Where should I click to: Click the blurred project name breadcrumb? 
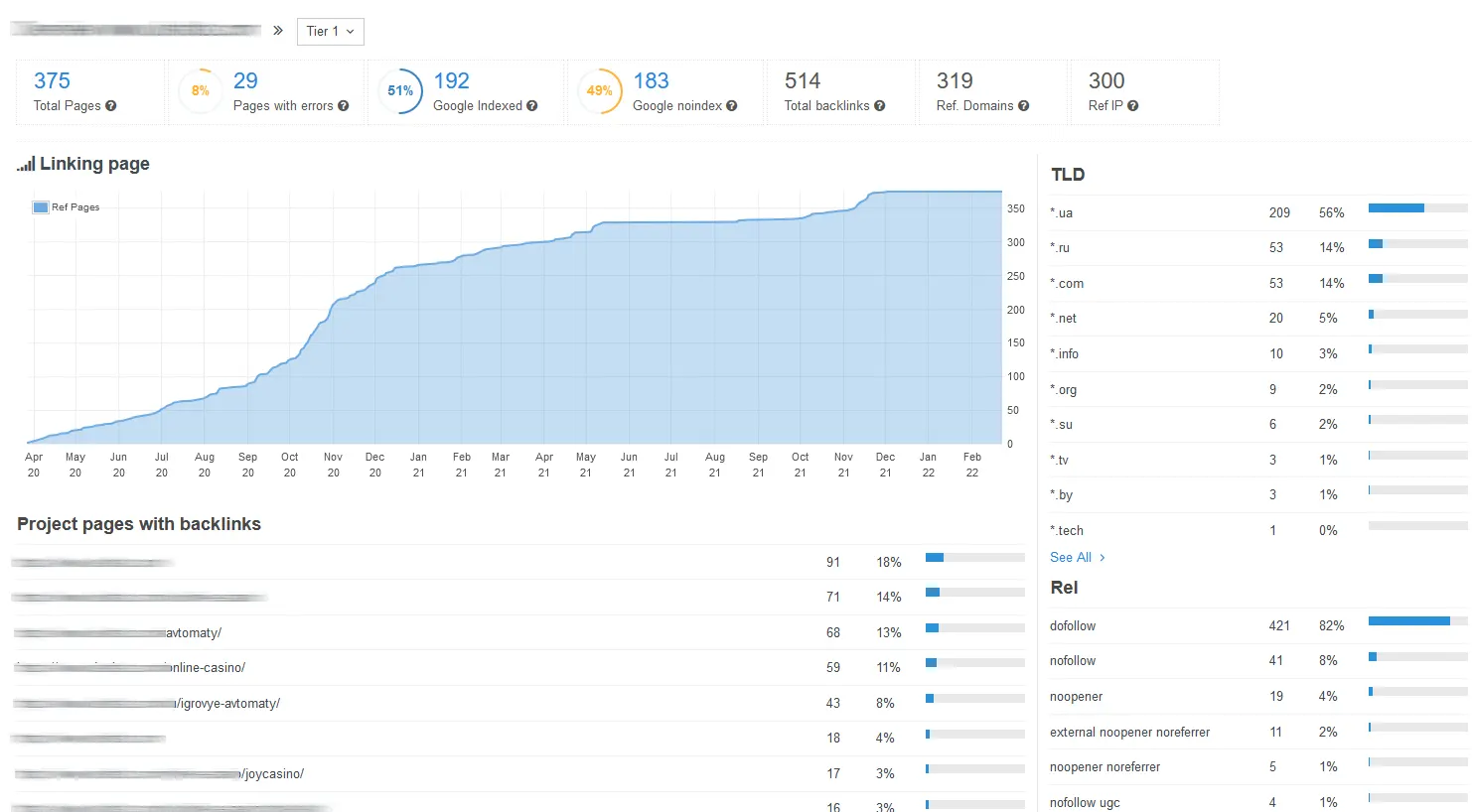(136, 30)
